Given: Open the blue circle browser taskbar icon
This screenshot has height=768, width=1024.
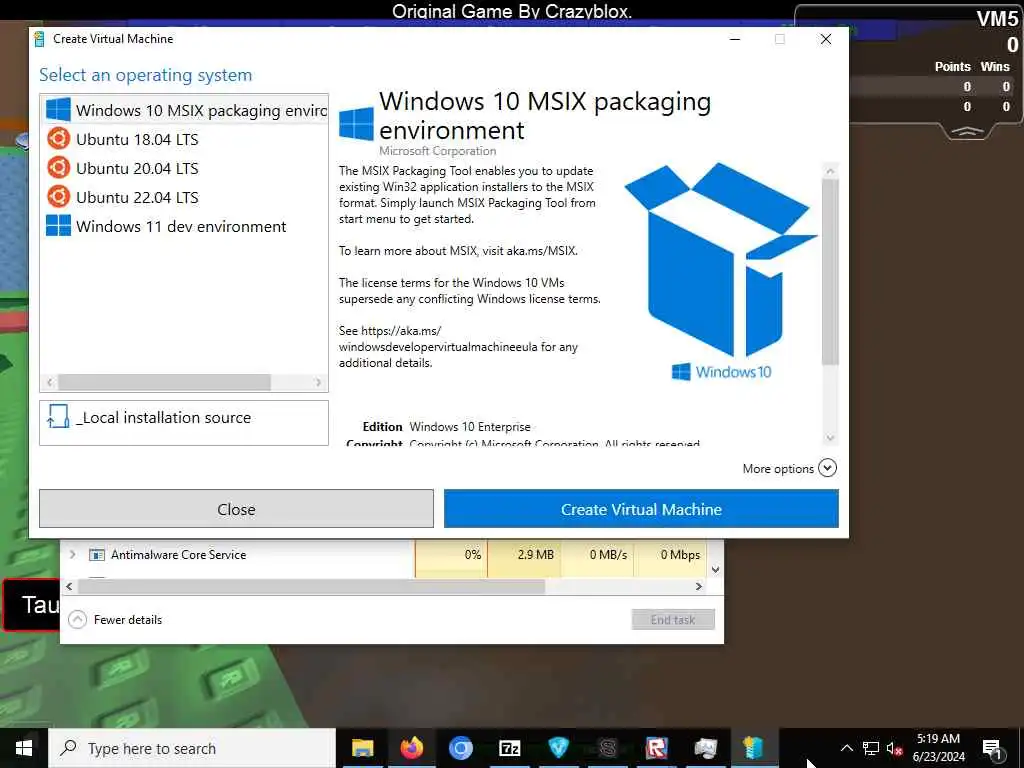Looking at the screenshot, I should pyautogui.click(x=460, y=748).
